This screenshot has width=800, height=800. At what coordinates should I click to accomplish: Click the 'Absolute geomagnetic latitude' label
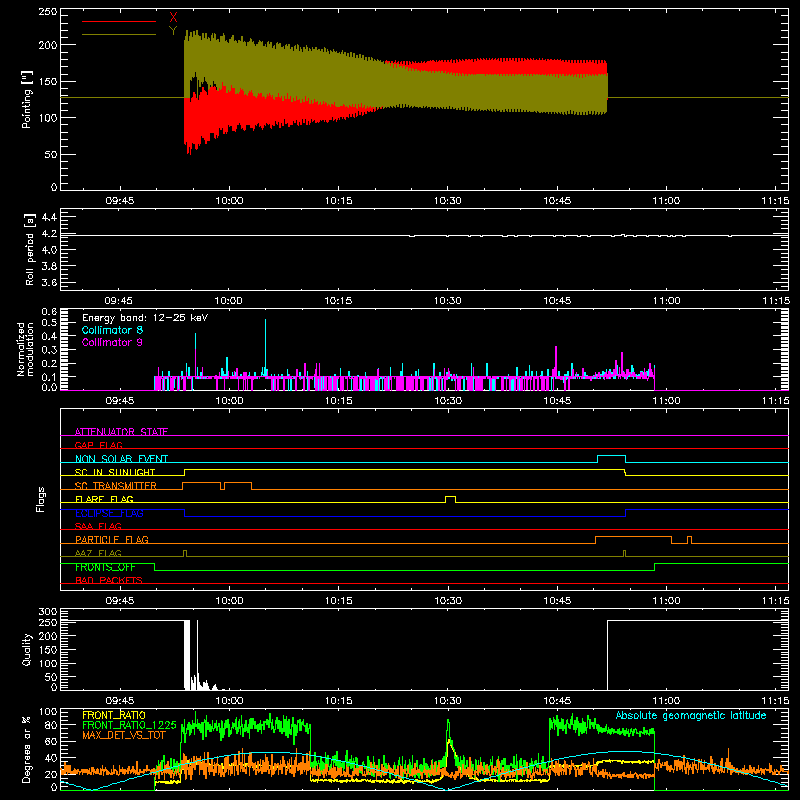point(691,715)
